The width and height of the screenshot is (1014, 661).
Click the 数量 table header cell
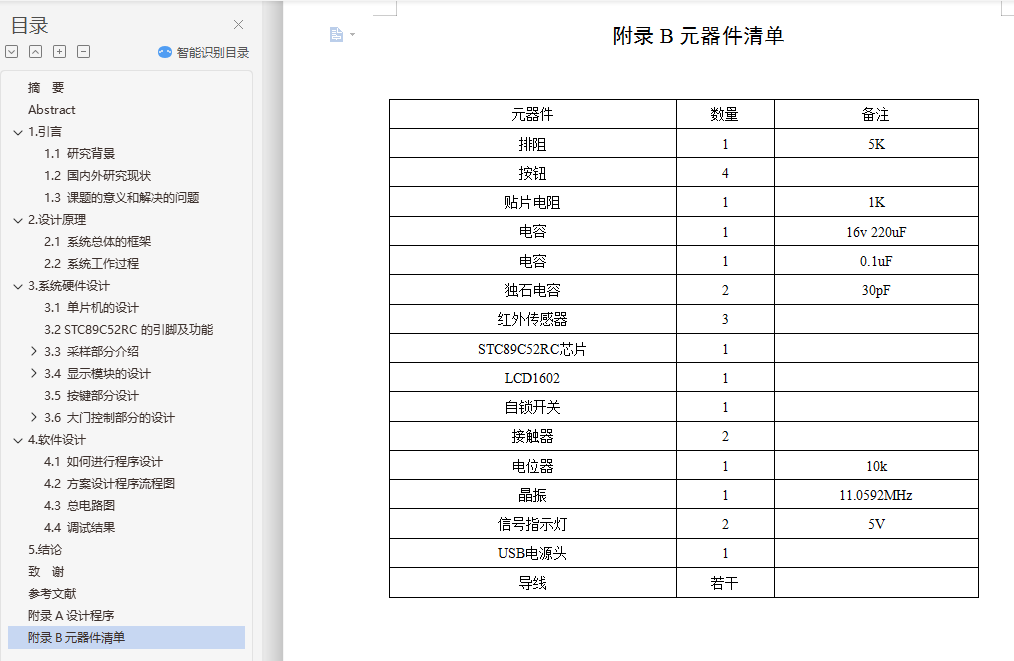click(x=725, y=114)
